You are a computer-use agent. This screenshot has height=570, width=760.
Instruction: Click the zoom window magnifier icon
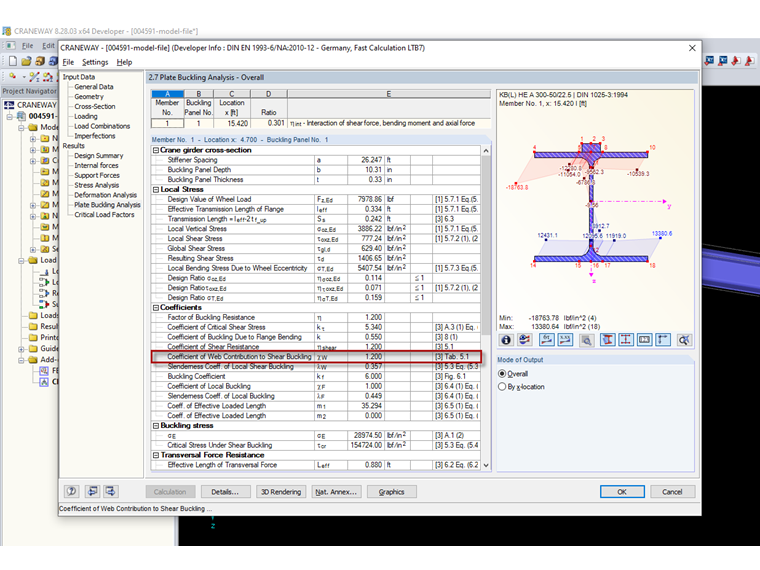(586, 340)
